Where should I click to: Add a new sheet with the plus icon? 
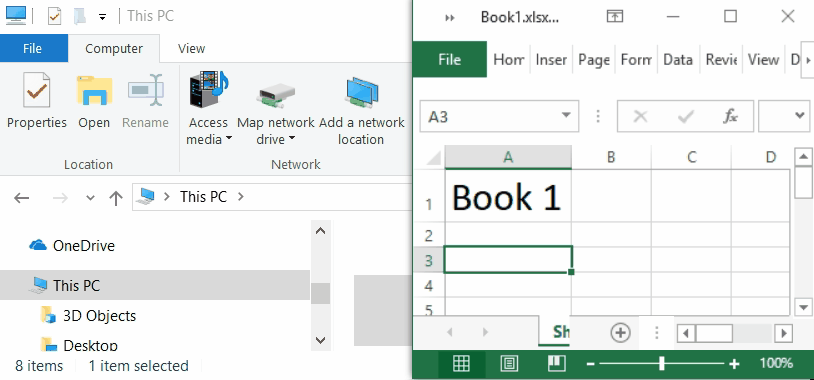tap(620, 332)
